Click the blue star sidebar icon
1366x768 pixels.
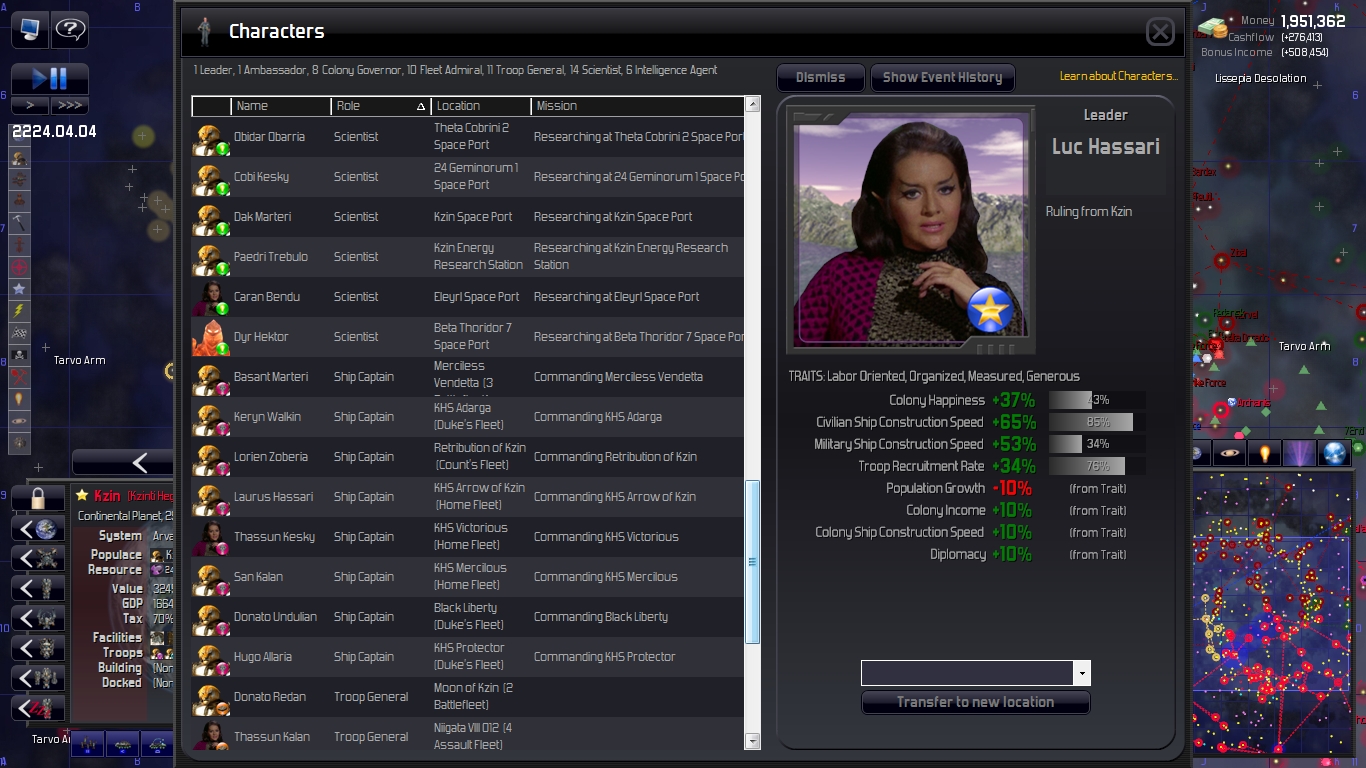(19, 289)
